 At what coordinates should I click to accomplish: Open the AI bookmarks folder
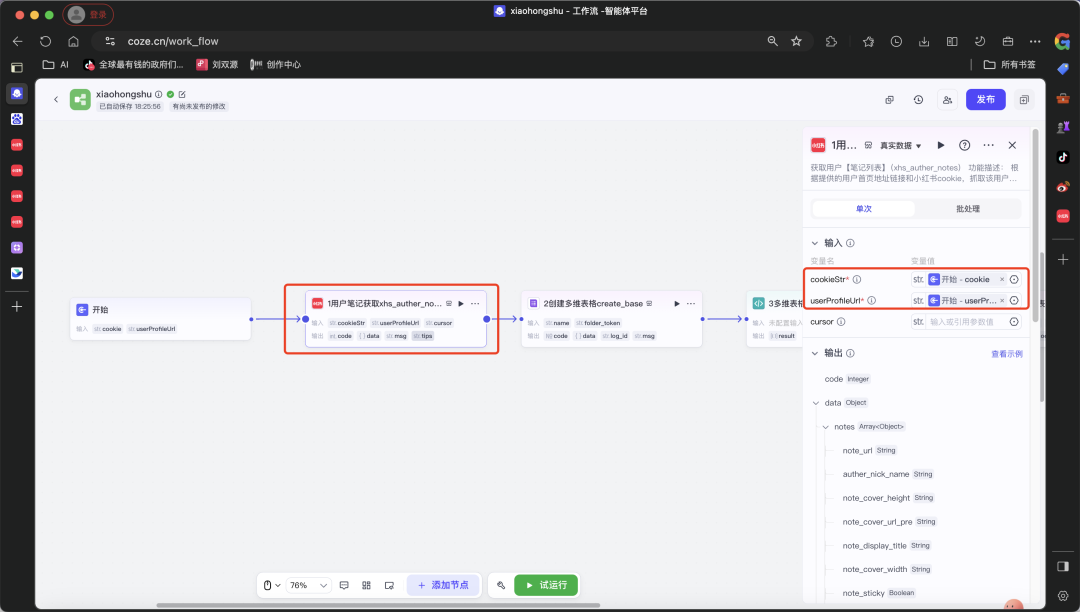[56, 65]
